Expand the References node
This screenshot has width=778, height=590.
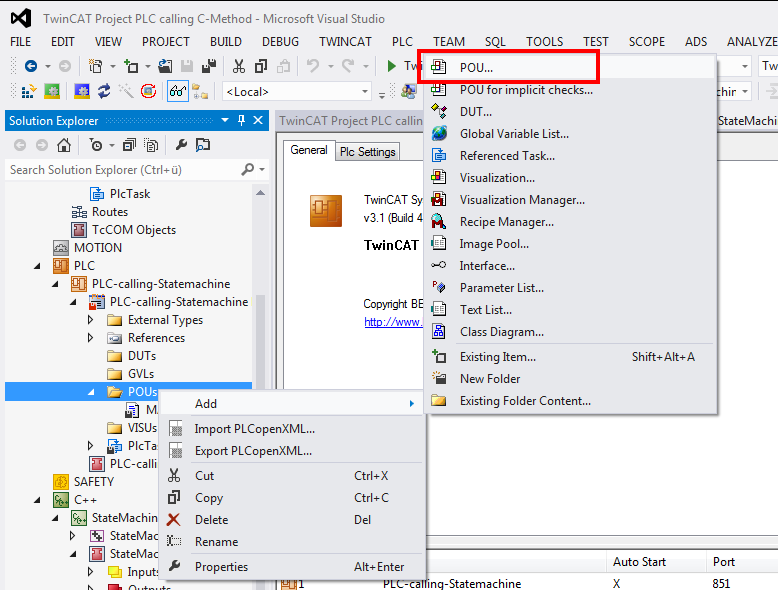click(x=90, y=338)
